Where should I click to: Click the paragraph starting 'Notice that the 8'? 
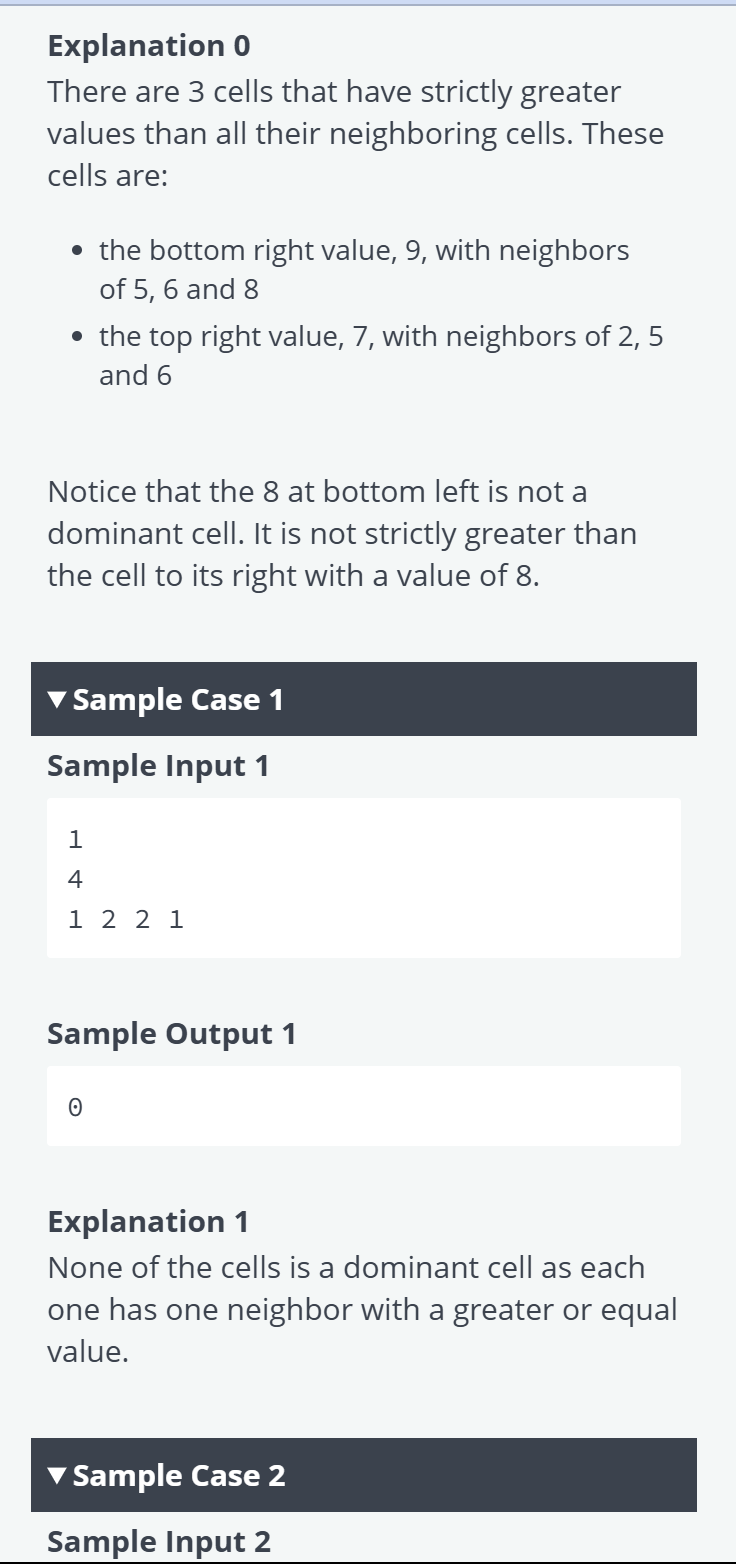[342, 534]
